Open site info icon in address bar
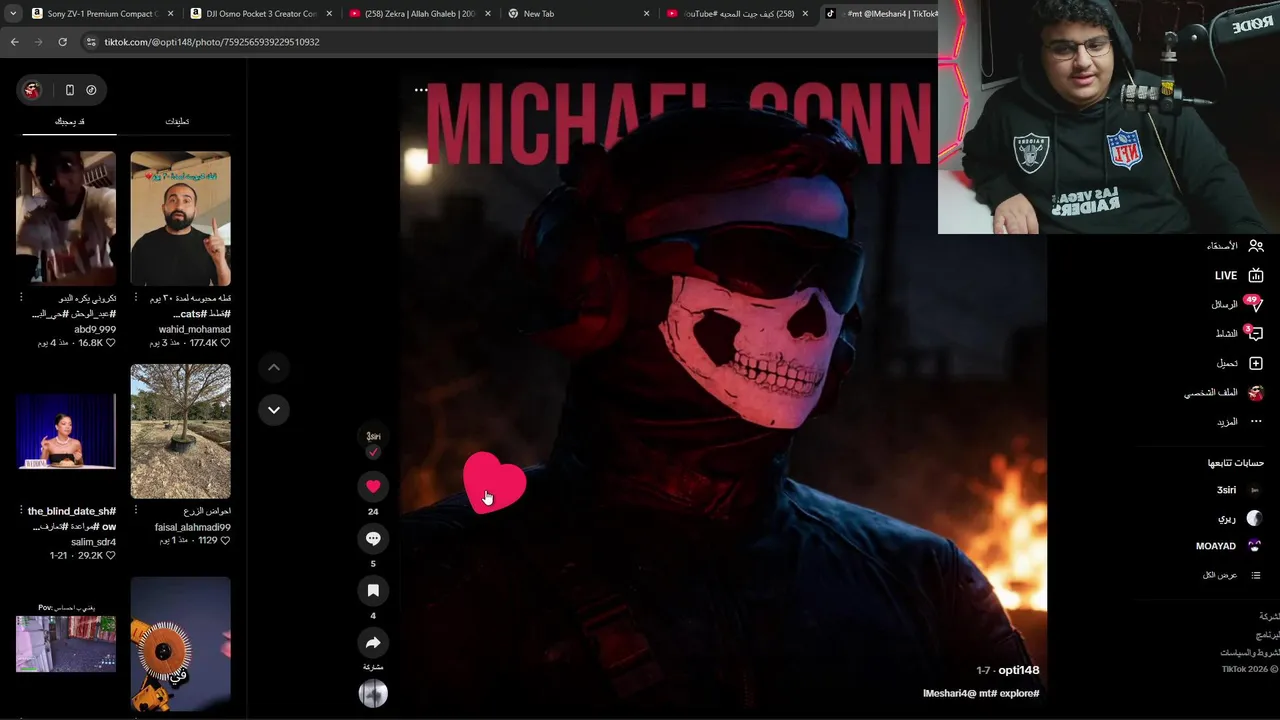The height and width of the screenshot is (720, 1280). pyautogui.click(x=91, y=42)
